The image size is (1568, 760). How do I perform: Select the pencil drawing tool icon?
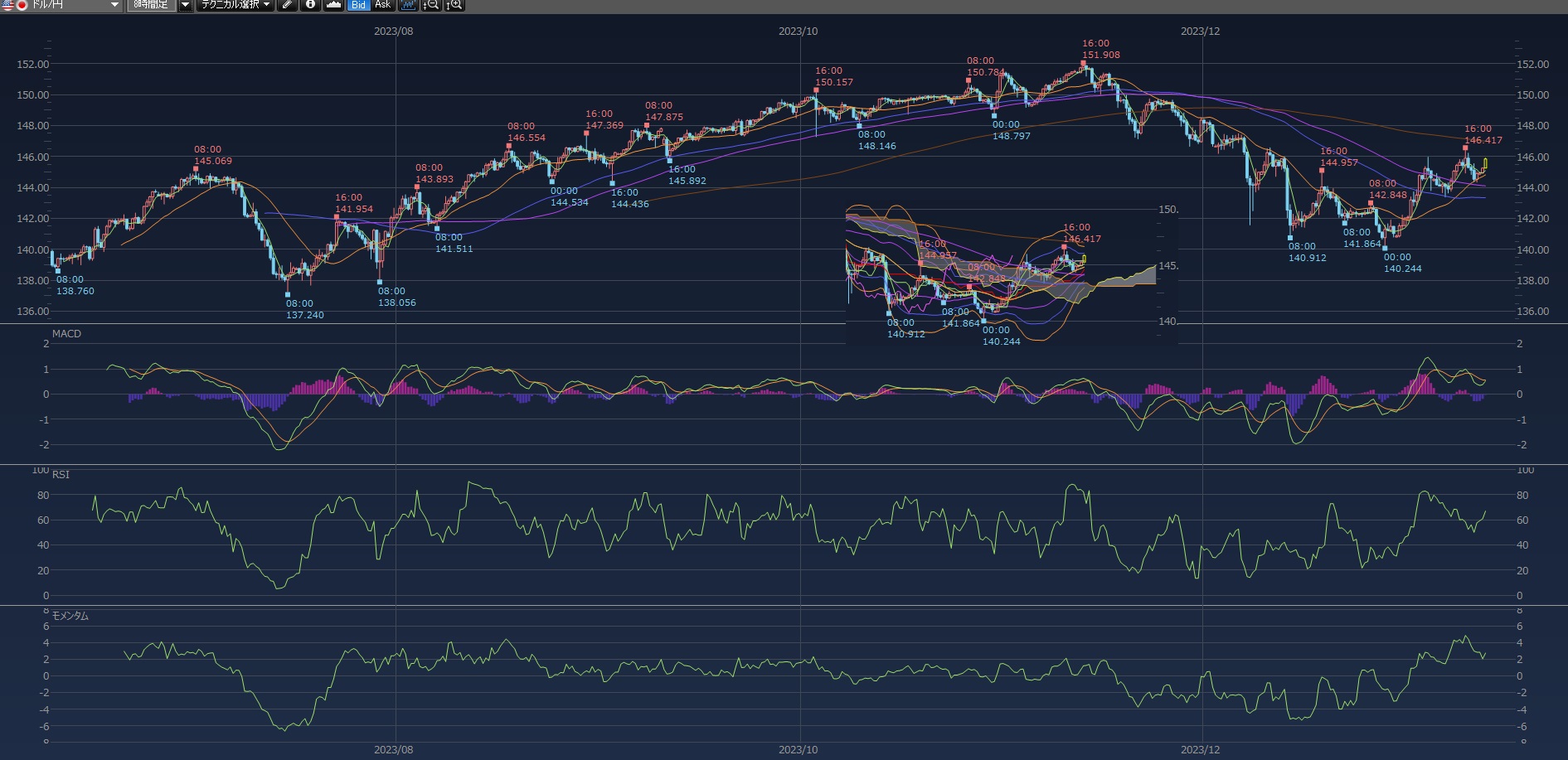point(287,5)
